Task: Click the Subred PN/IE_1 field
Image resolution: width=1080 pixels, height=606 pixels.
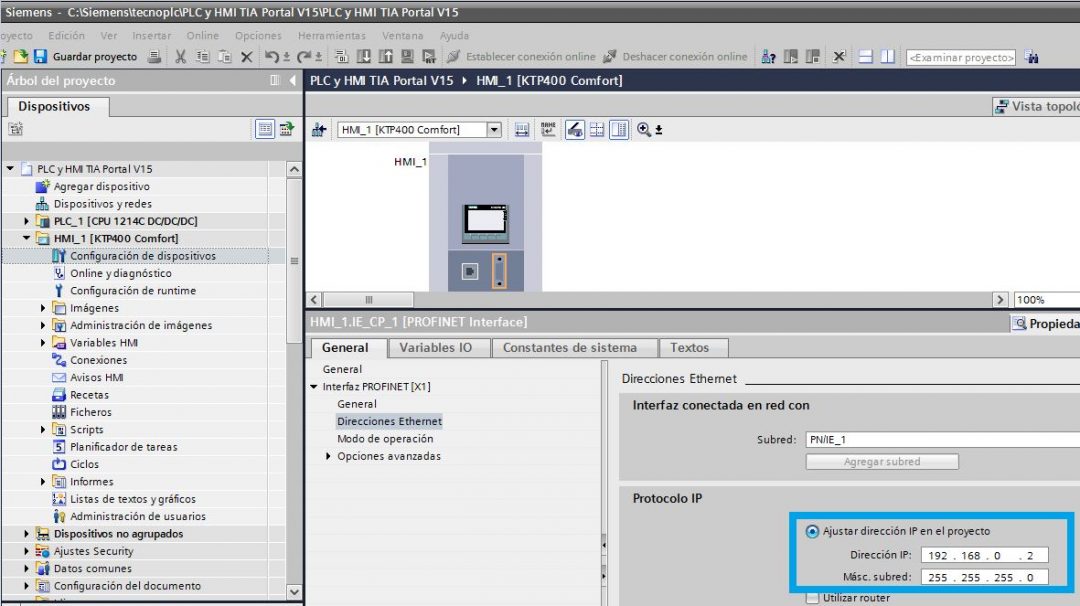Action: click(x=942, y=439)
